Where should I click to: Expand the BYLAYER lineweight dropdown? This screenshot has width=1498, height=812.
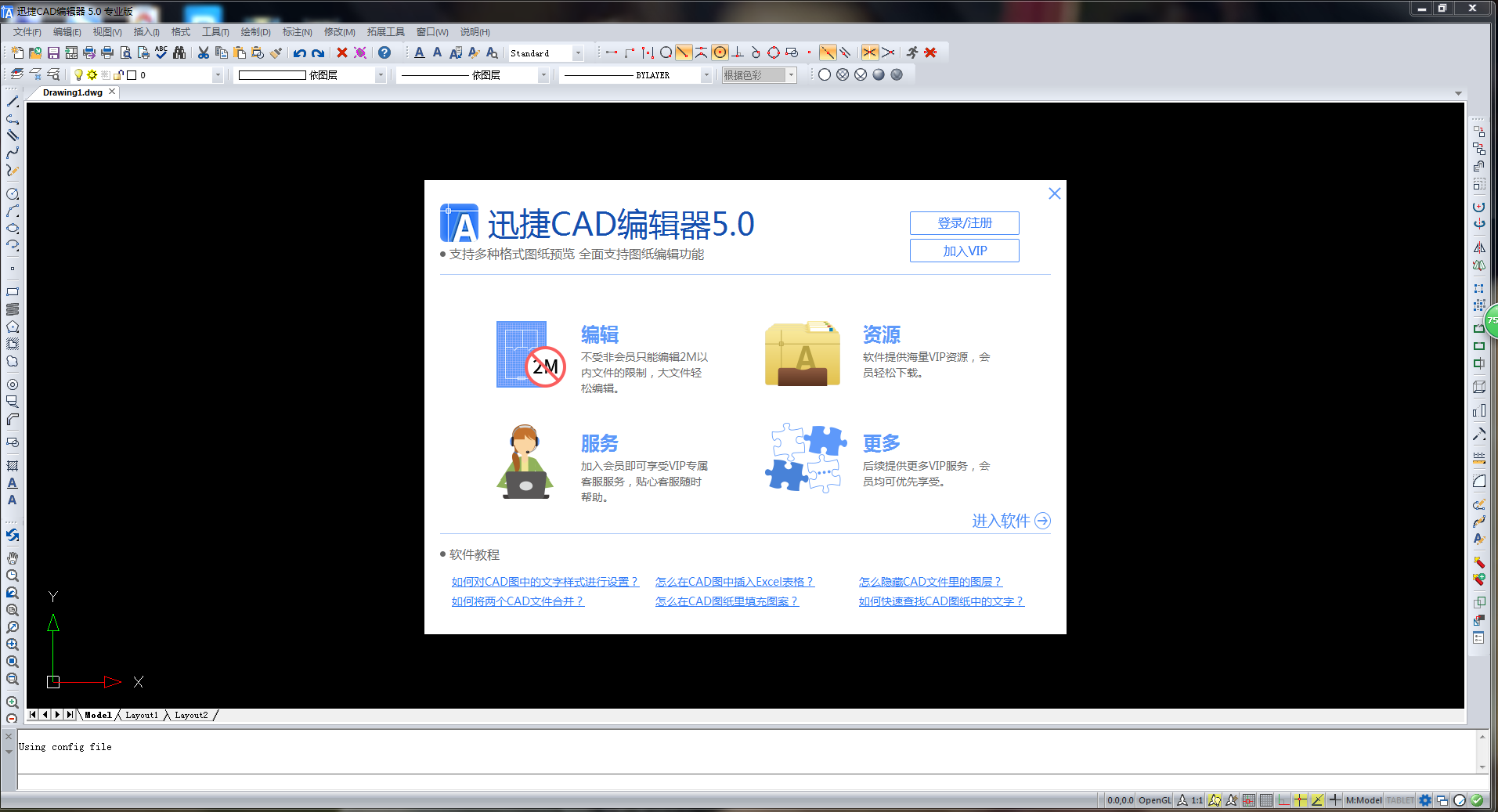706,75
